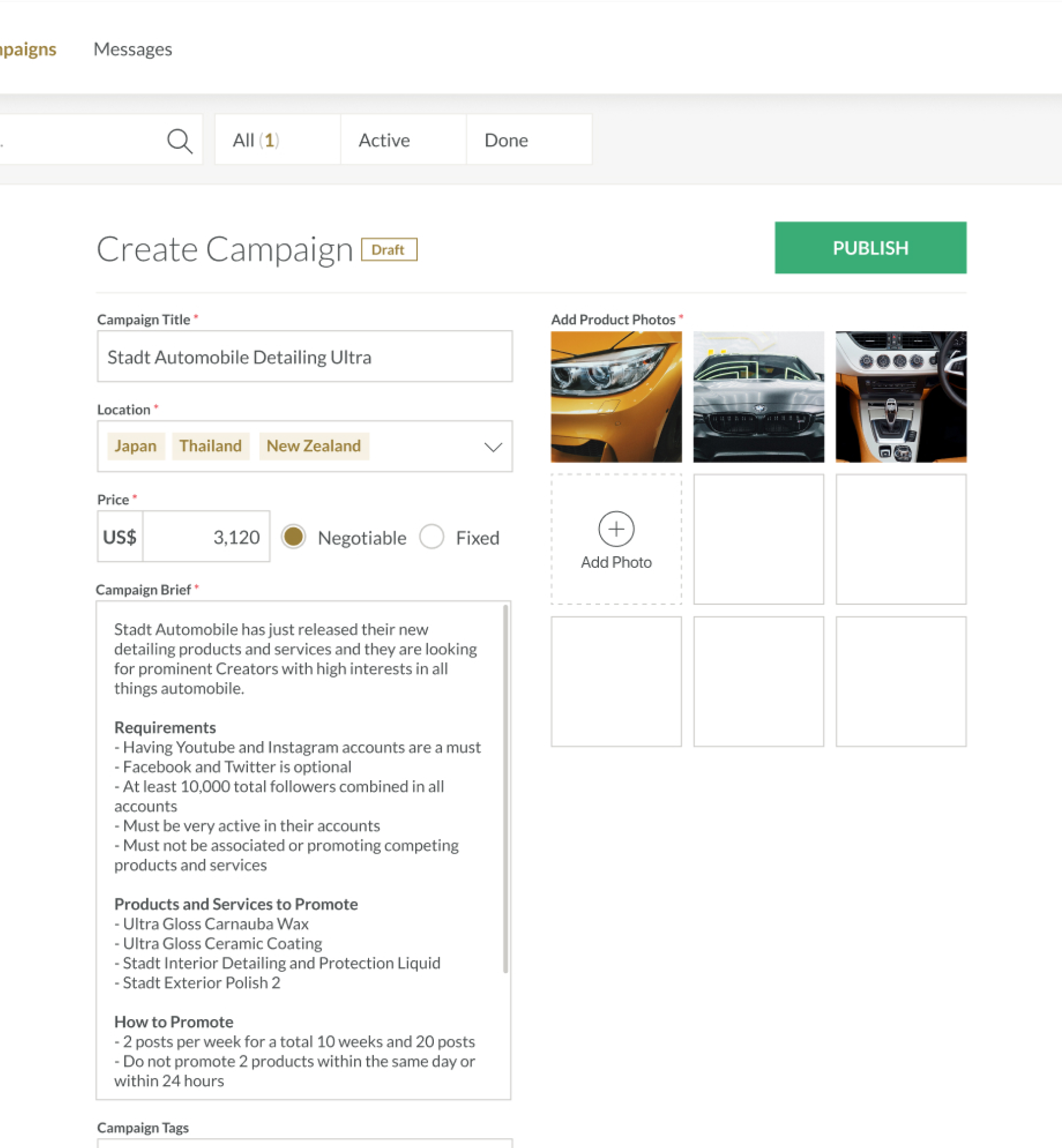
Task: Open the yellow car headlight photo
Action: coord(616,396)
